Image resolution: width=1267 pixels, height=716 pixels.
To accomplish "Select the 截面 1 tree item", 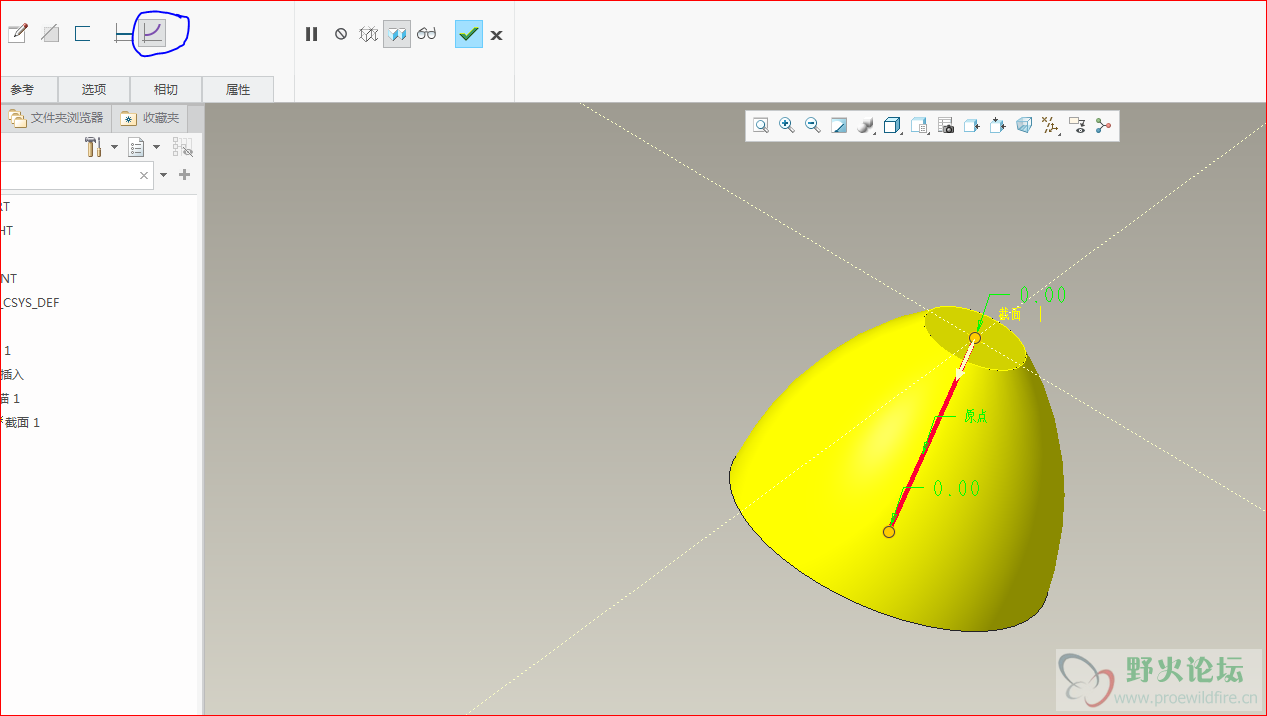I will coord(21,422).
